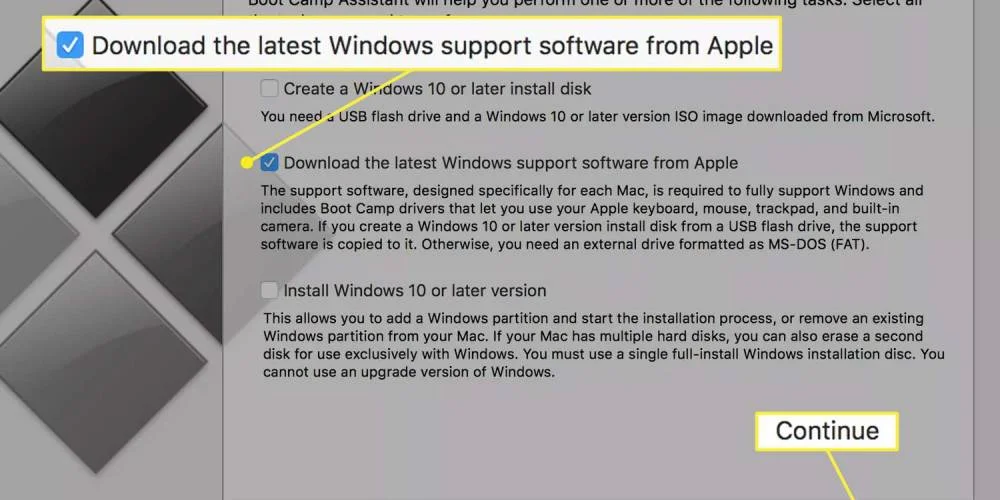Click the yellow annotation dot beside the checked box
This screenshot has width=1000, height=500.
[247, 163]
